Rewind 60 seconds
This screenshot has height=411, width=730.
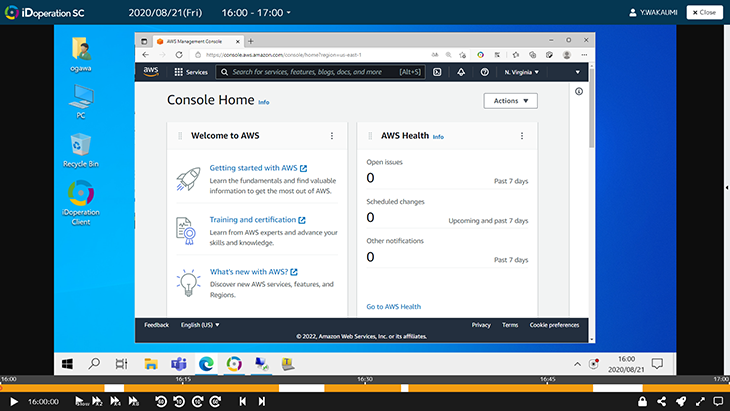[x=161, y=401]
